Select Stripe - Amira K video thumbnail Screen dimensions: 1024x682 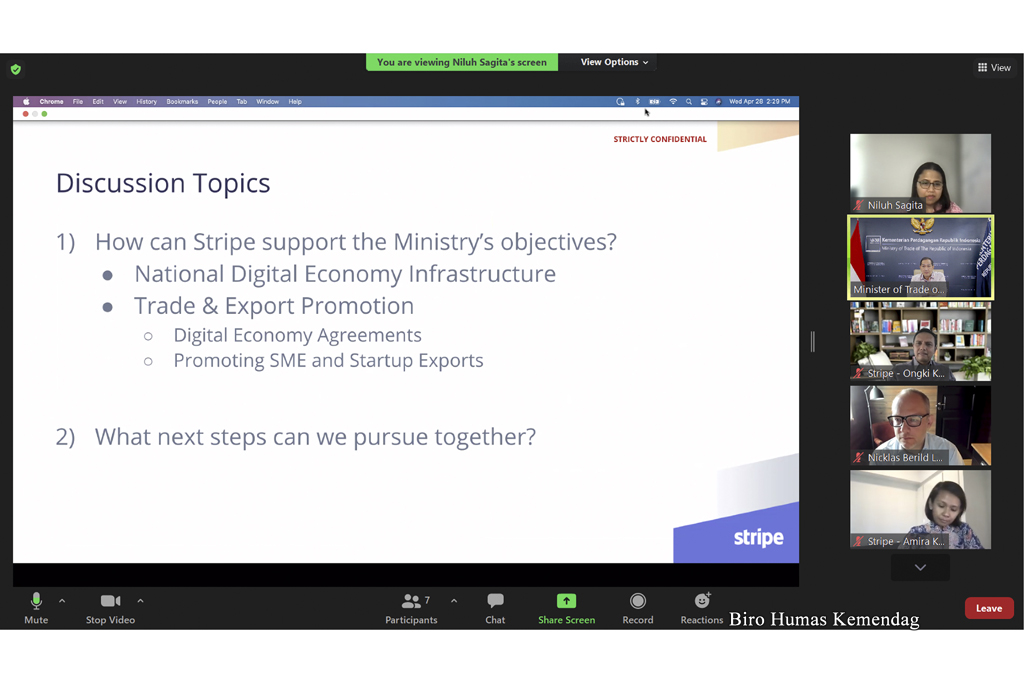[x=920, y=510]
